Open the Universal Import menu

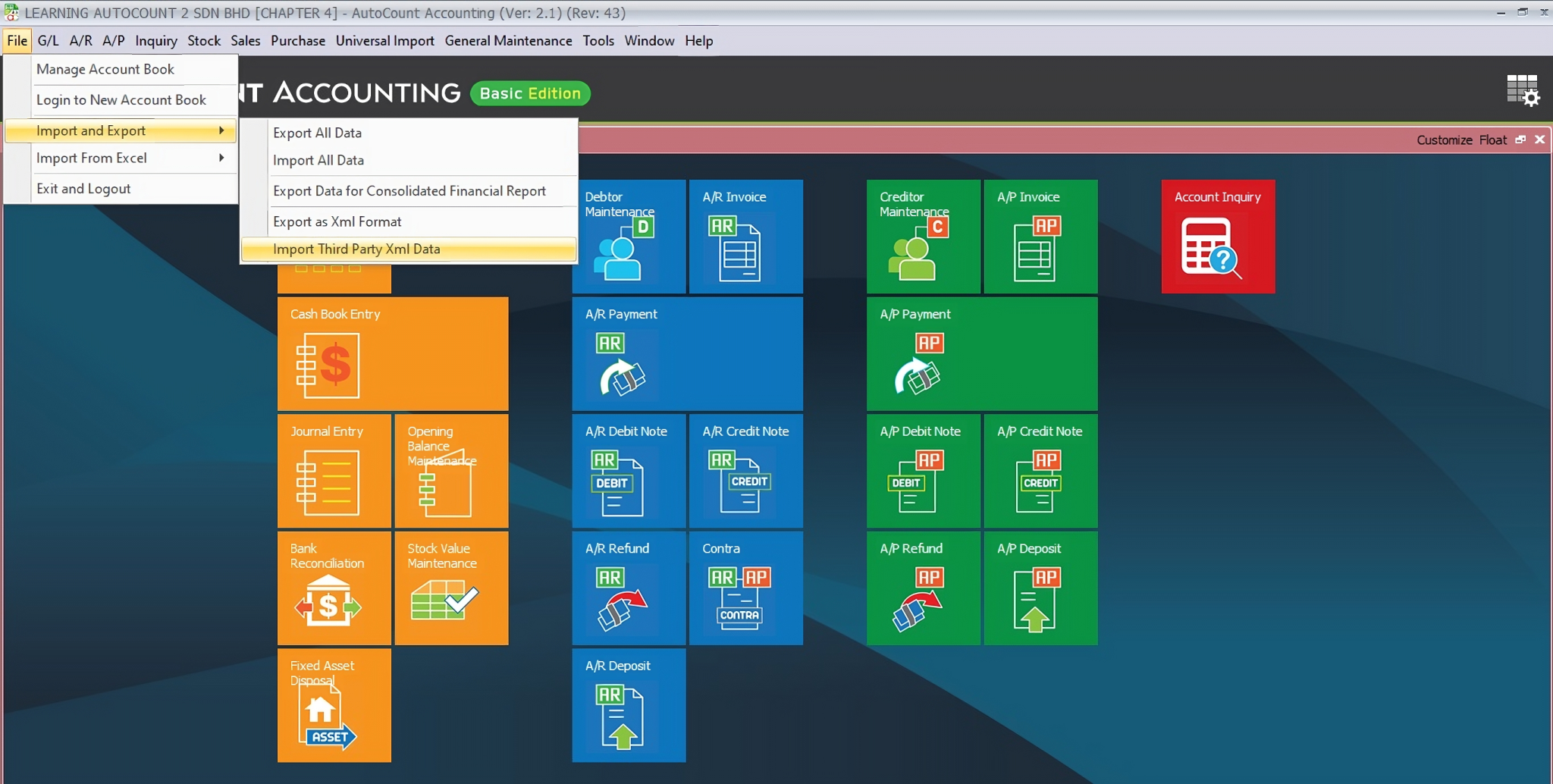pos(385,41)
